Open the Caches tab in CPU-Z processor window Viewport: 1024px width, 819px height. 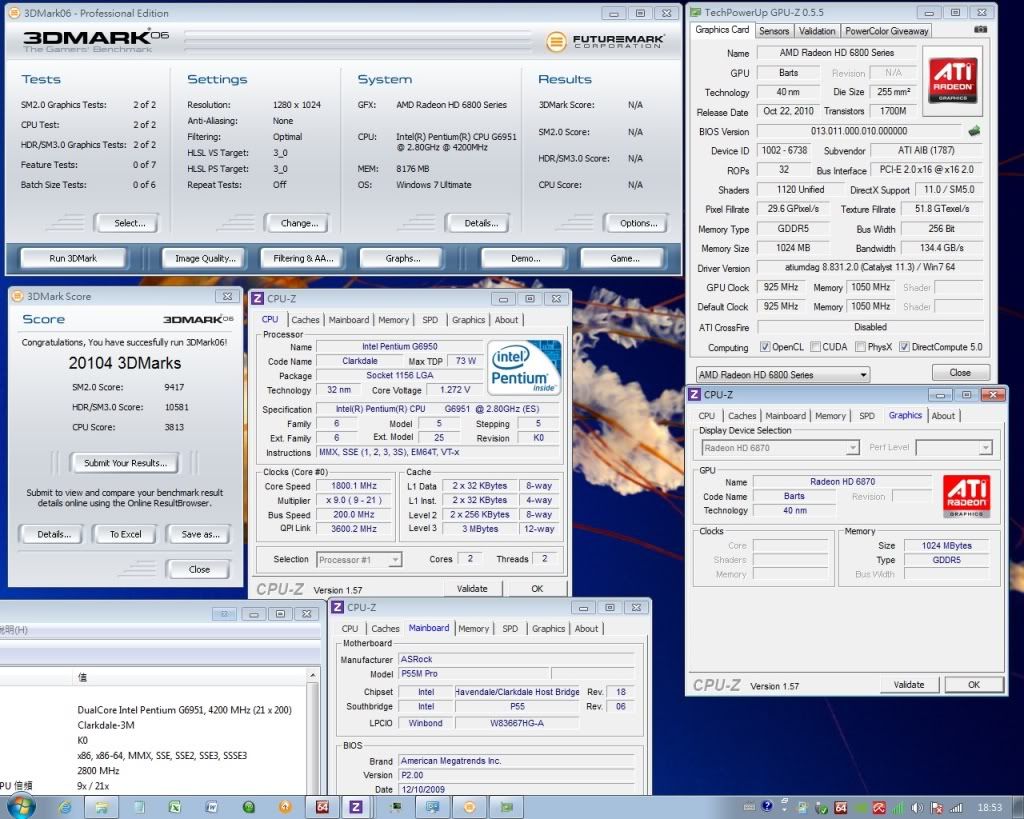coord(305,320)
